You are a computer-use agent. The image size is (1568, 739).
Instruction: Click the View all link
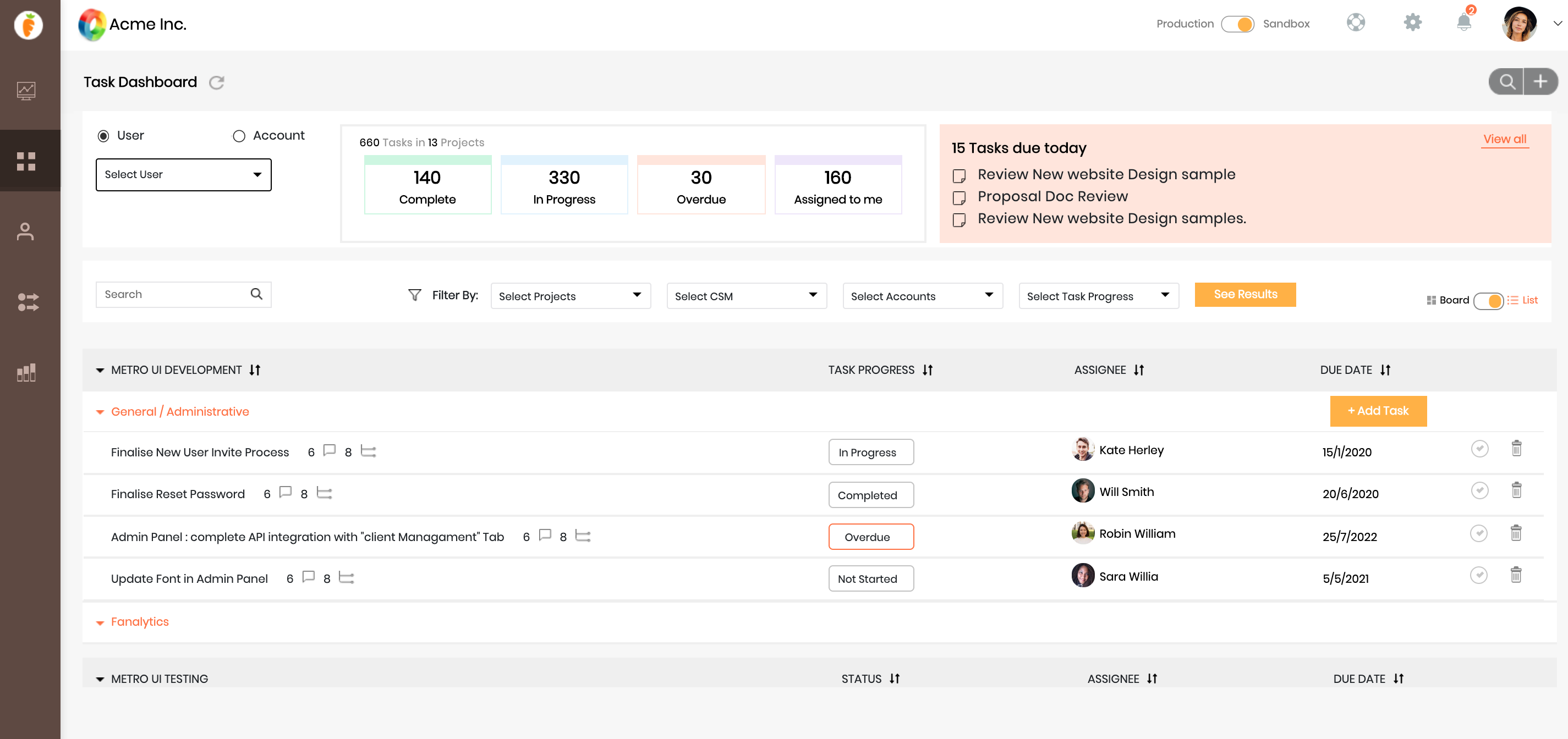click(x=1504, y=139)
